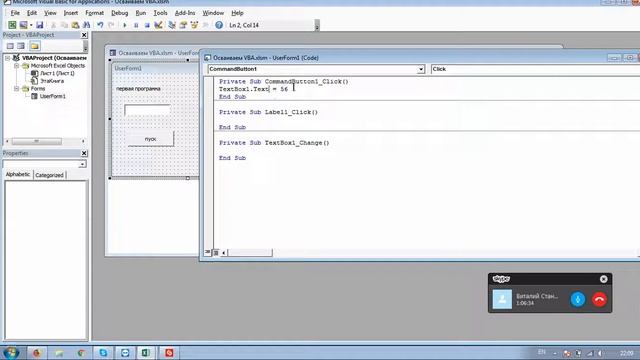Click the Private Sub TextBox1_Change() line

pyautogui.click(x=274, y=143)
